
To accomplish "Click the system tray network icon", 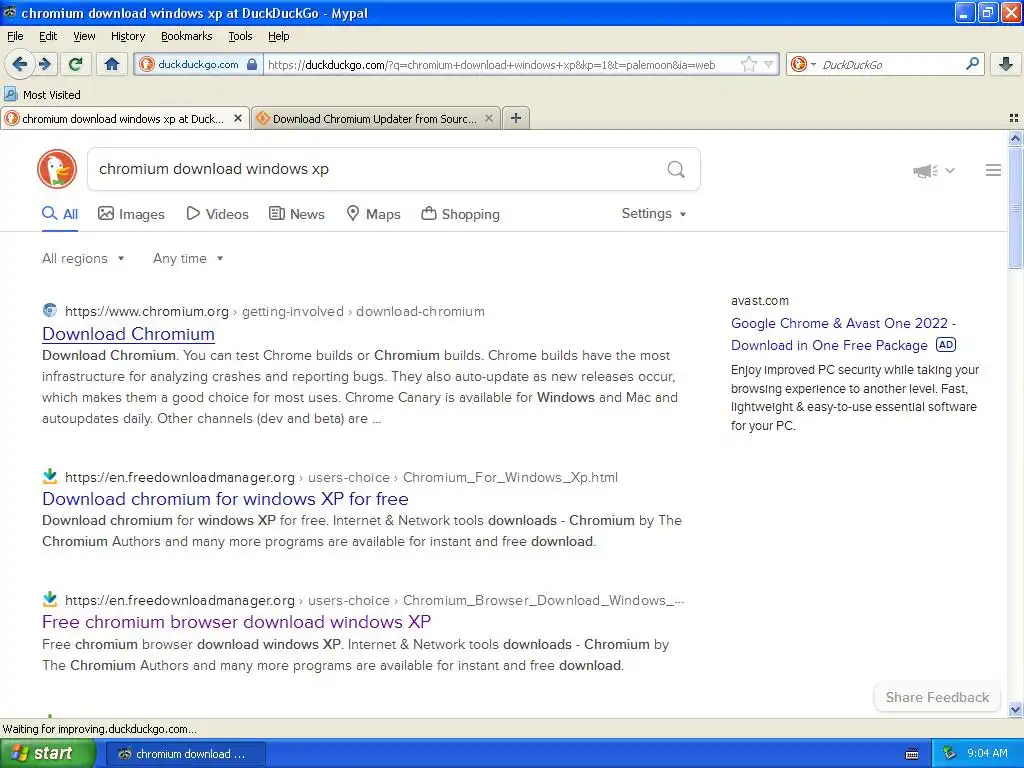I will pyautogui.click(x=949, y=754).
